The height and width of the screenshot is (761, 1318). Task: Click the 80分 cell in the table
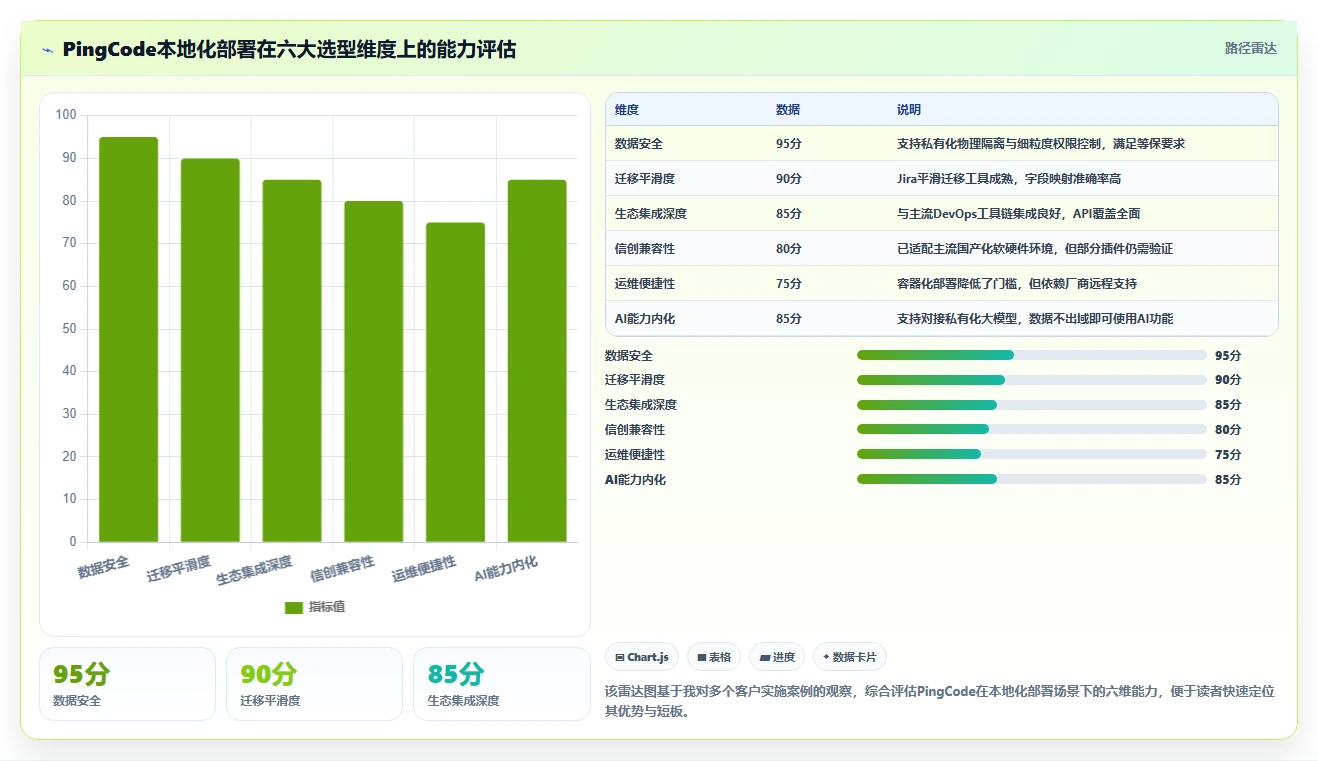tap(789, 249)
